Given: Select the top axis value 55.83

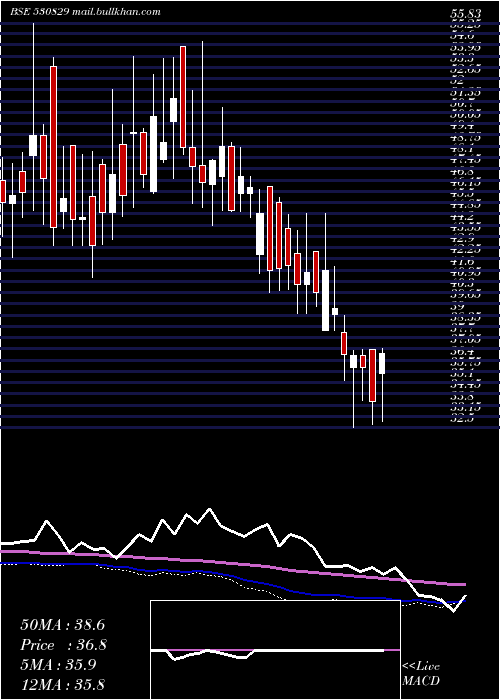Looking at the screenshot, I should click(x=465, y=14).
